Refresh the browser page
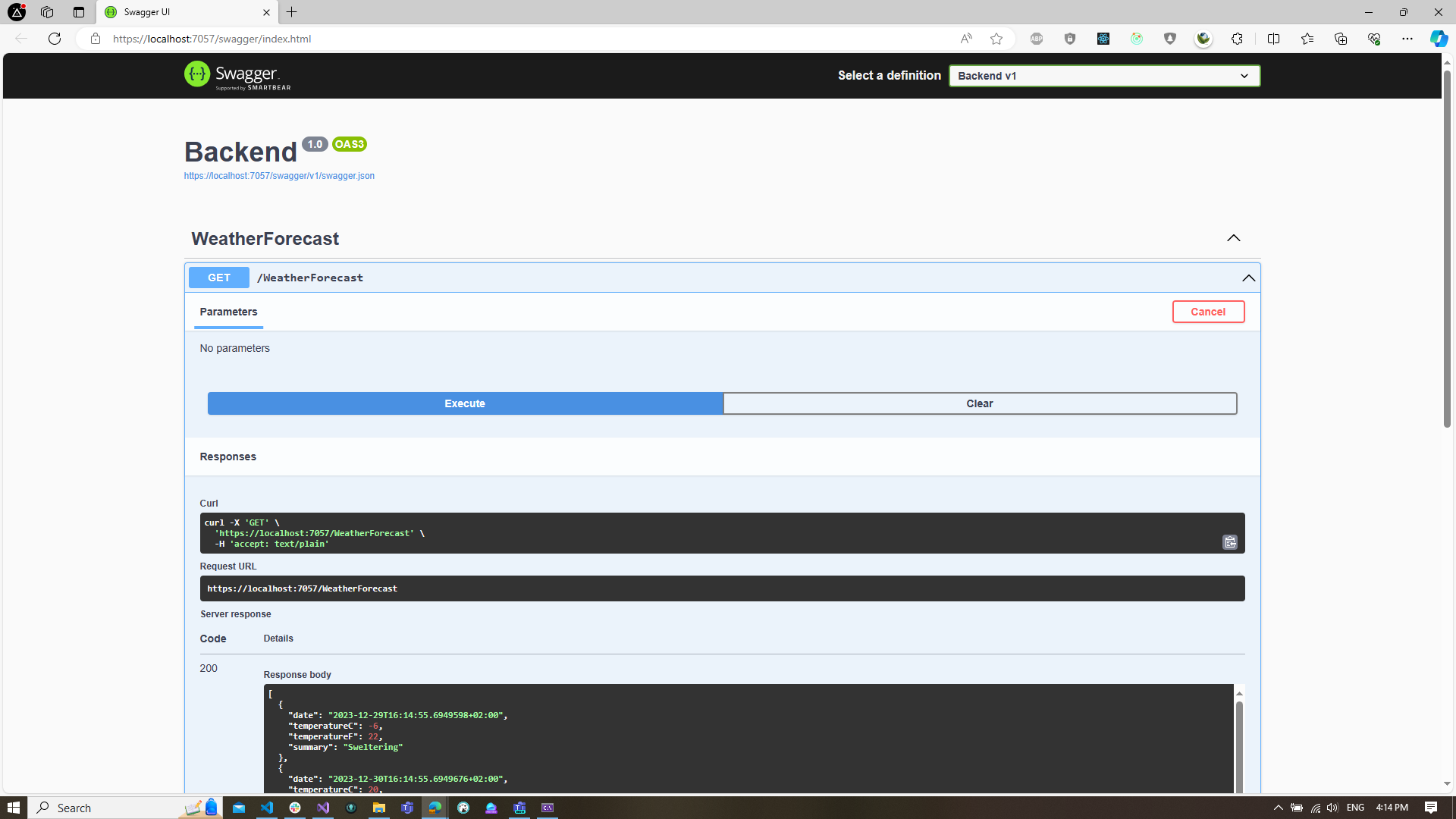 (x=55, y=39)
